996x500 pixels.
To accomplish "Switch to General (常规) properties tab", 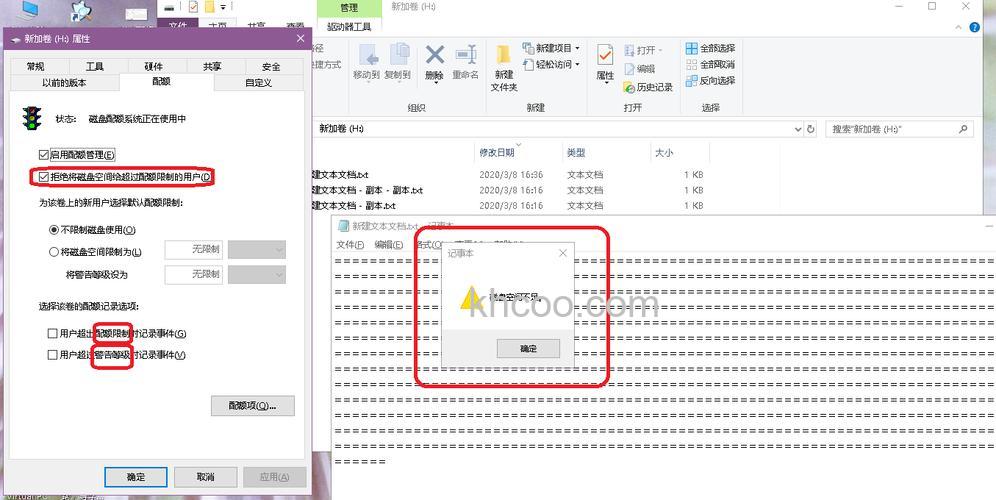I will point(36,66).
